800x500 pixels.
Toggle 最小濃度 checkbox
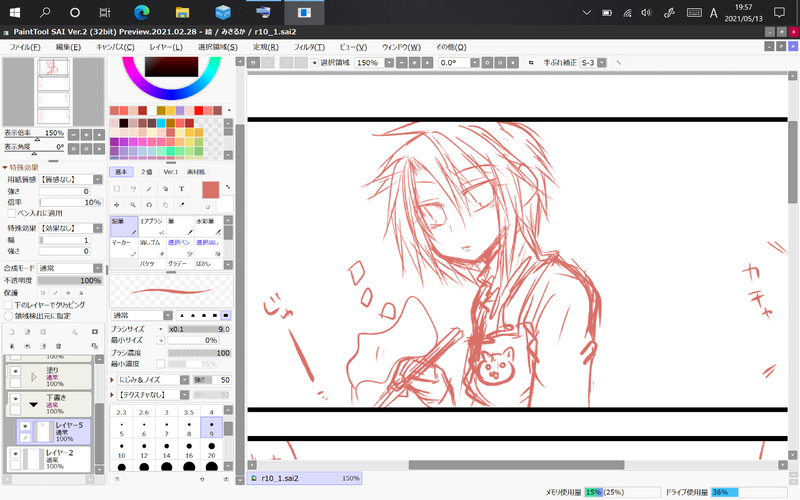click(161, 364)
